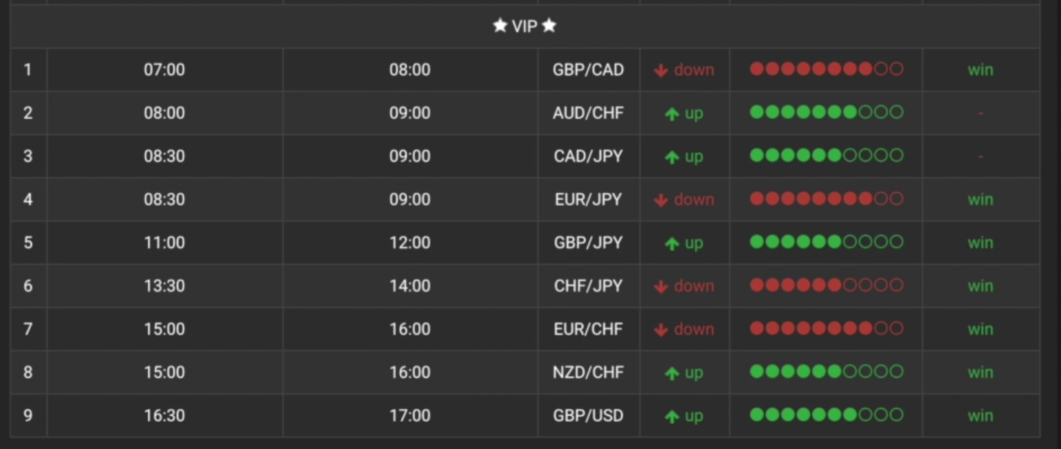1061x449 pixels.
Task: Click the red down arrow for EUR/JPY
Action: tap(661, 200)
